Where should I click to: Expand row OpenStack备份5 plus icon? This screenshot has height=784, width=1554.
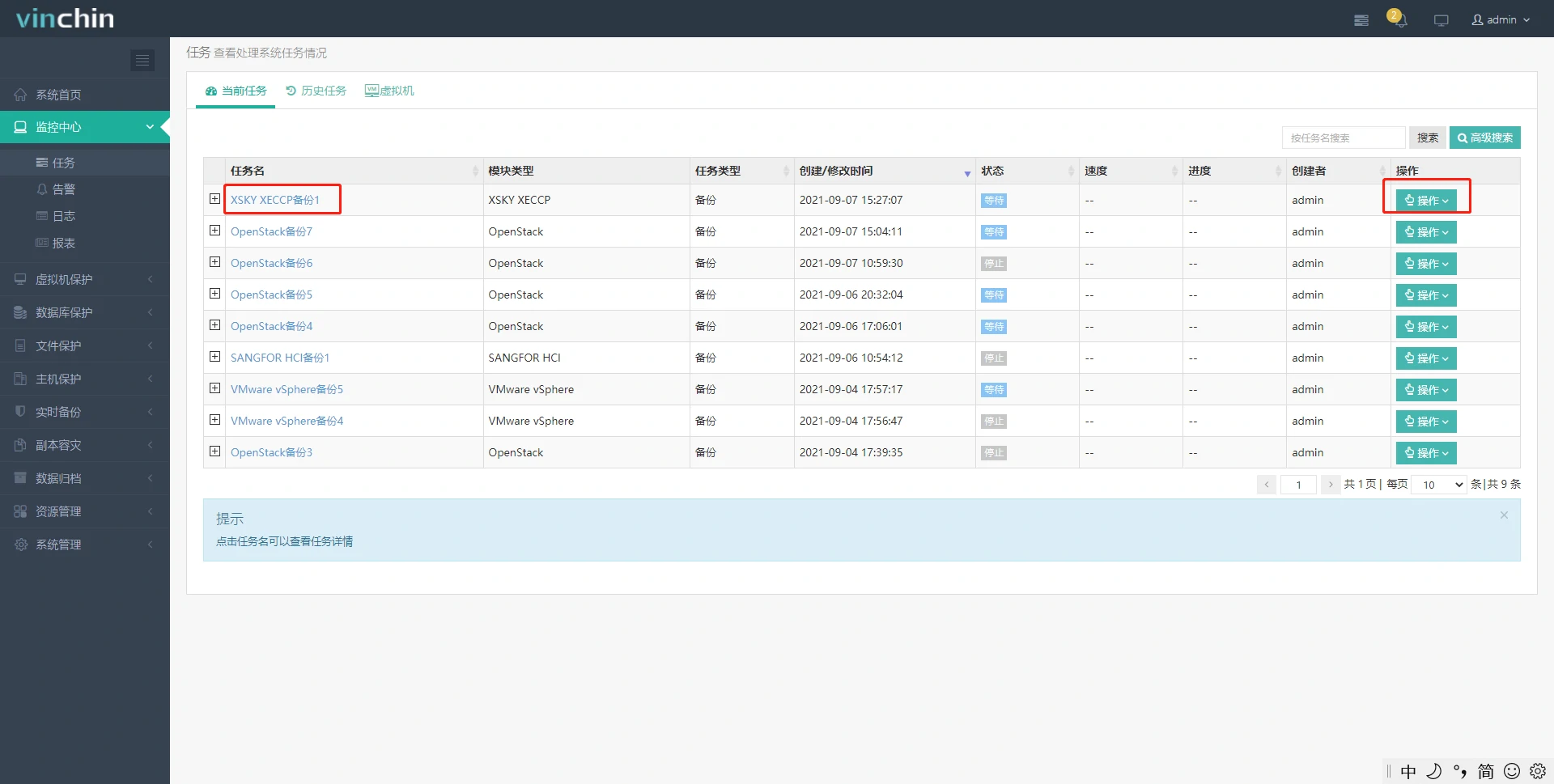click(214, 294)
